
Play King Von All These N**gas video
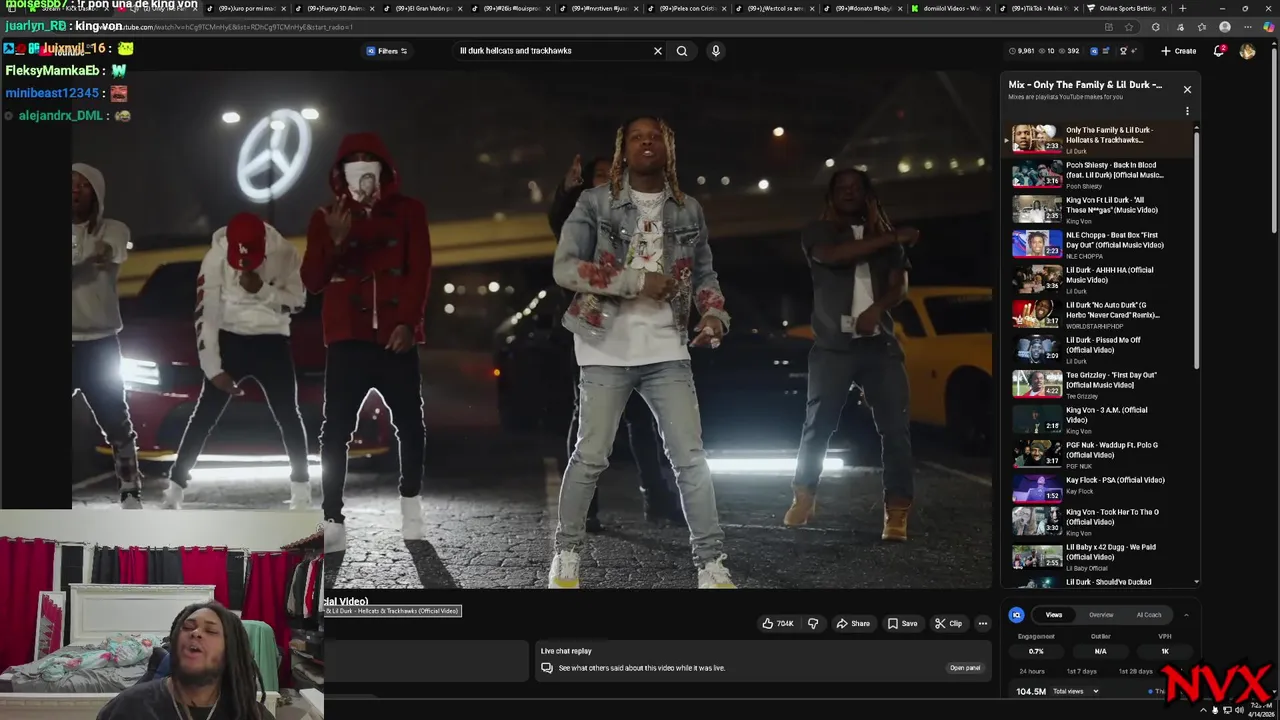1100,210
